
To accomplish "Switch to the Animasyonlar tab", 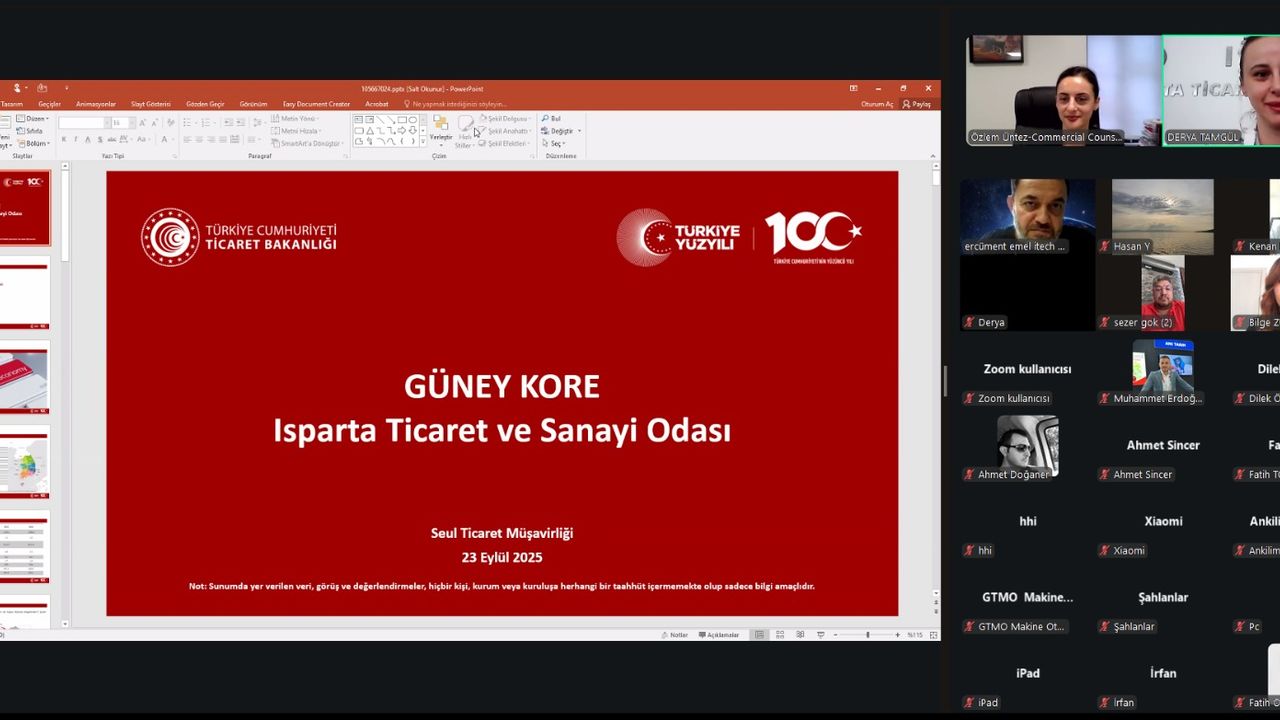I will (x=96, y=104).
